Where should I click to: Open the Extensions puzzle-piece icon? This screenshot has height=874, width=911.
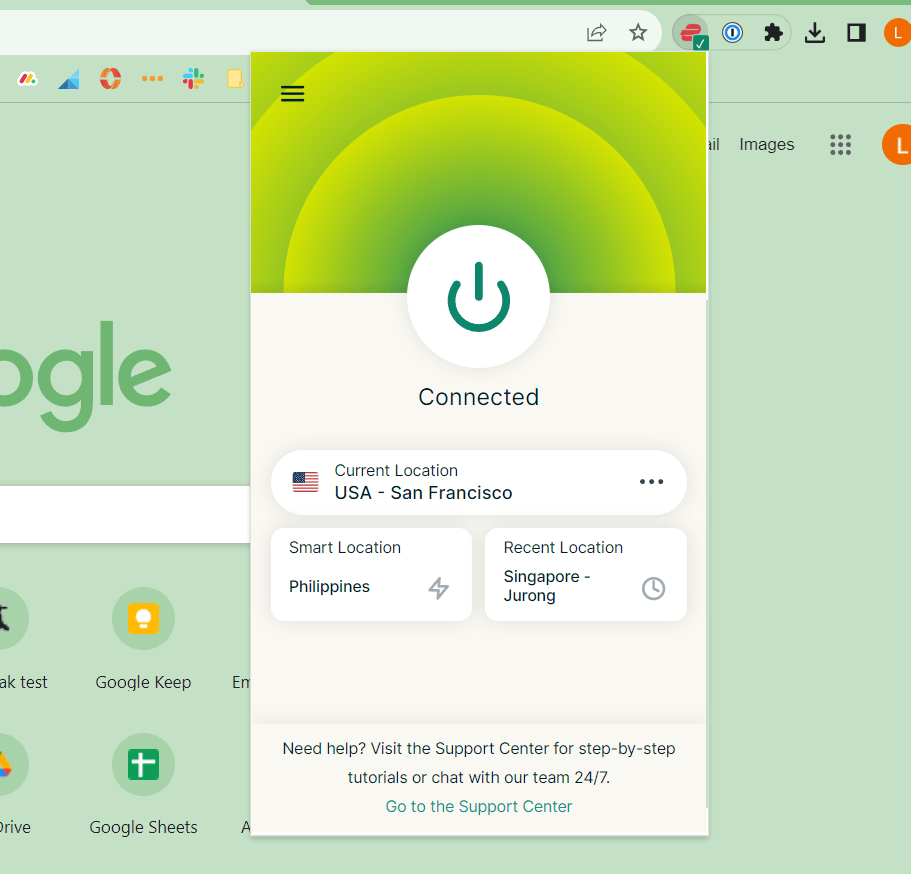[773, 32]
